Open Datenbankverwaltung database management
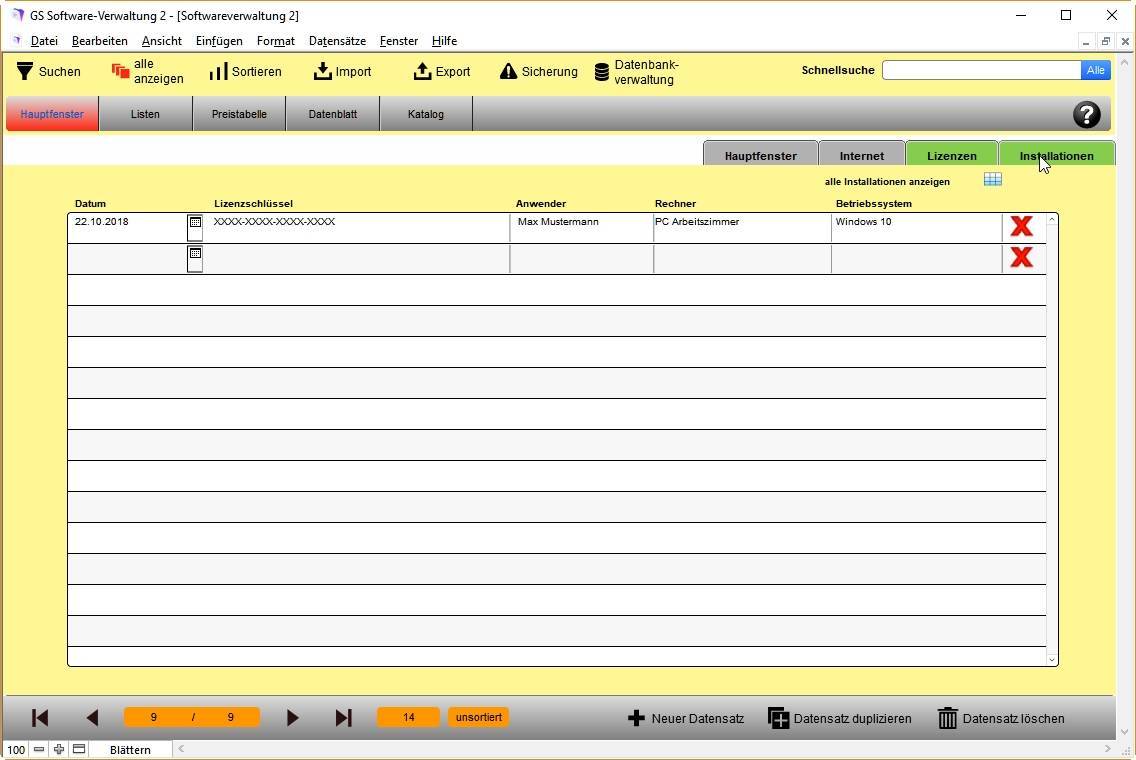 point(602,72)
